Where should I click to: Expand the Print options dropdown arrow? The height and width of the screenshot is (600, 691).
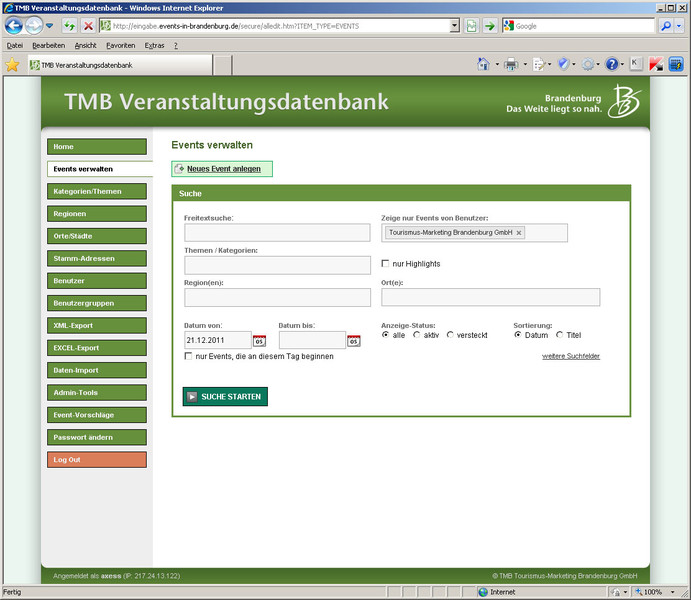pyautogui.click(x=525, y=64)
